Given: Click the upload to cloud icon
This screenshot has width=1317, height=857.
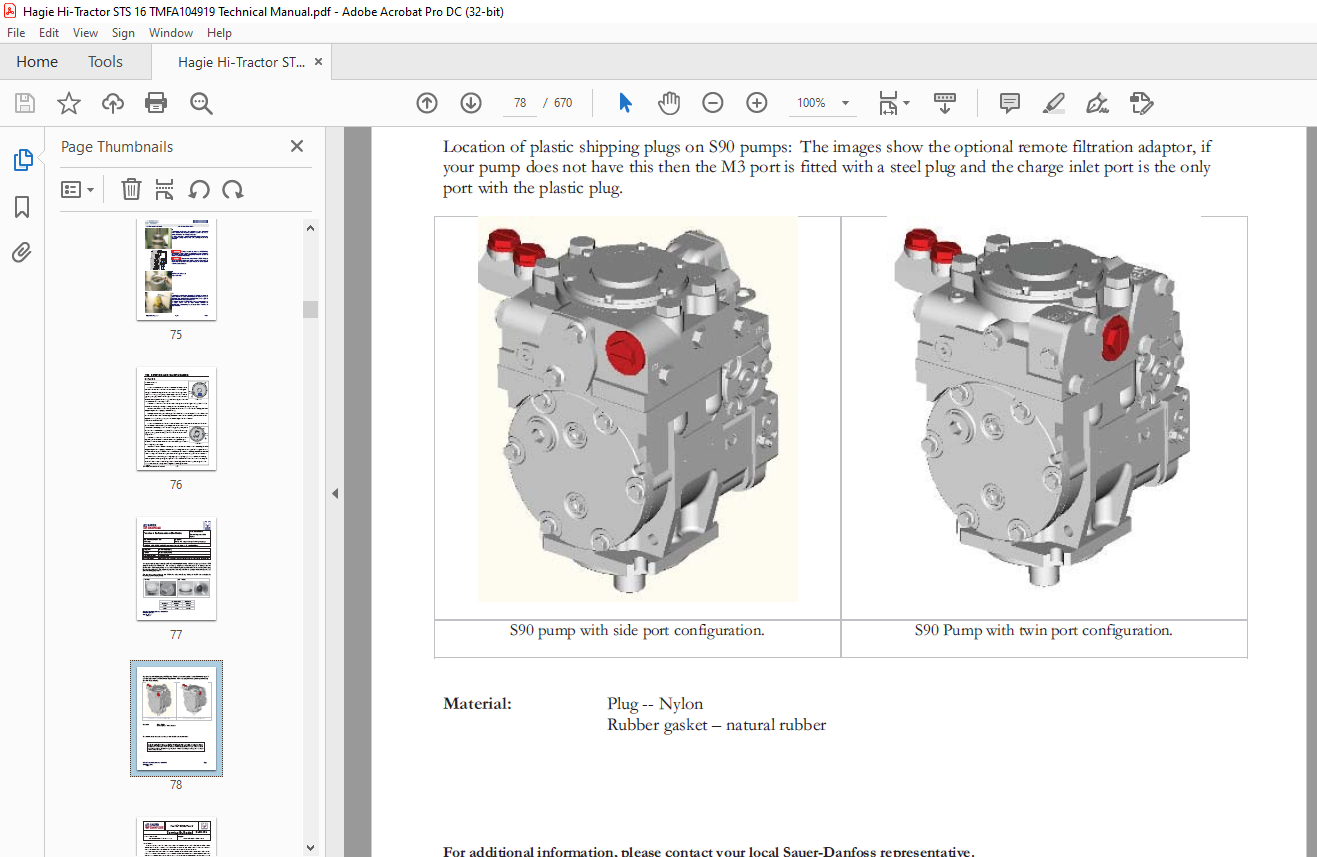Looking at the screenshot, I should point(113,103).
